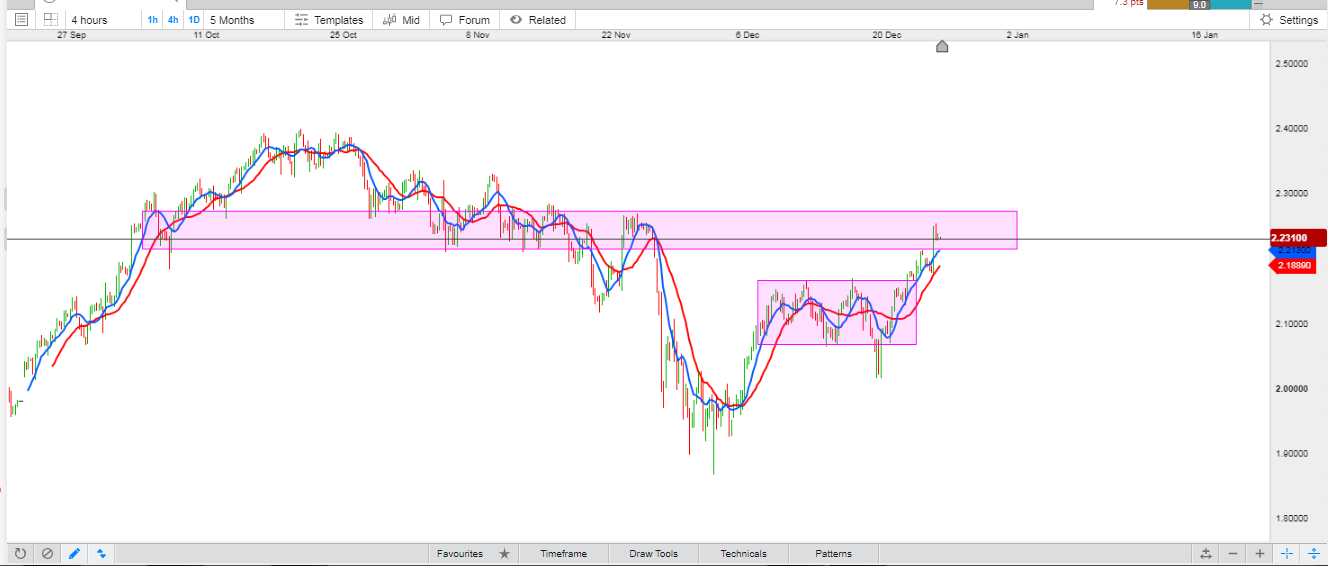Toggle the vertical autoscale icon
Viewport: 1328px width, 566px height.
(x=1314, y=553)
